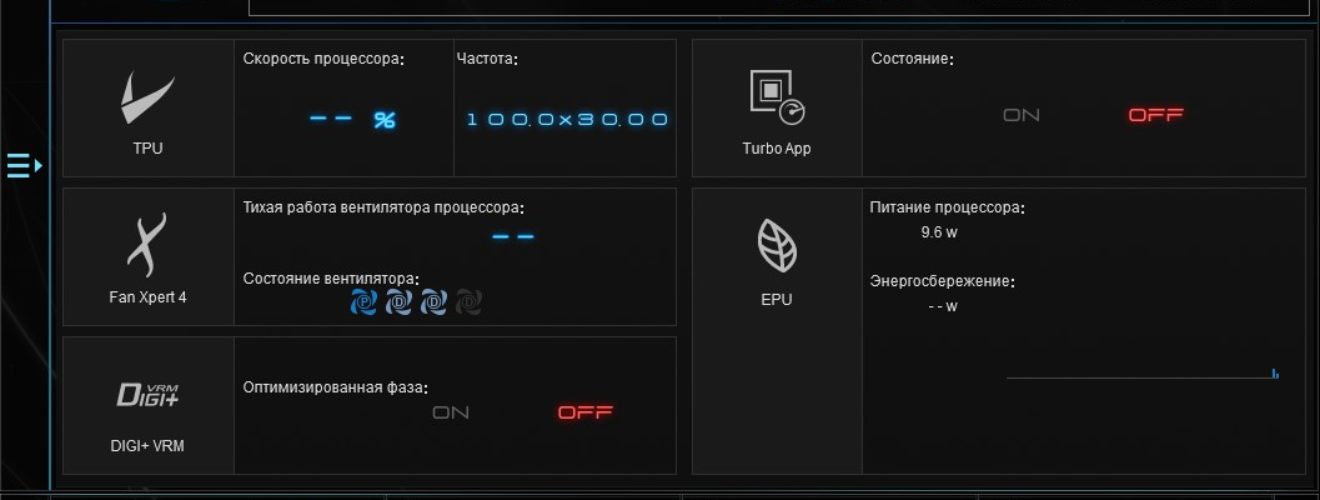Click the first blue fan status icon
This screenshot has width=1320, height=500.
point(364,302)
